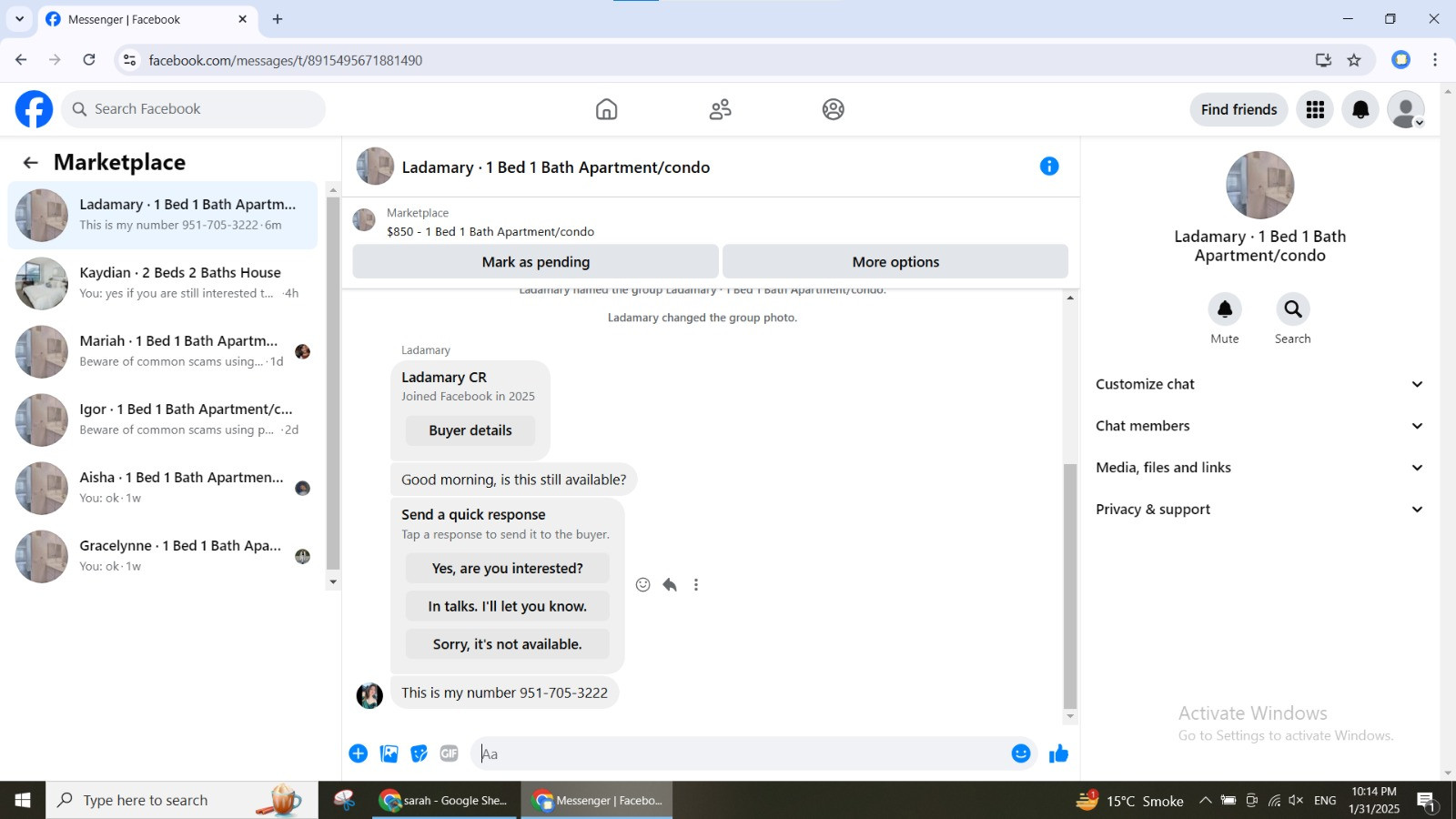Reload the Messenger page
This screenshot has width=1456, height=819.
(x=89, y=60)
